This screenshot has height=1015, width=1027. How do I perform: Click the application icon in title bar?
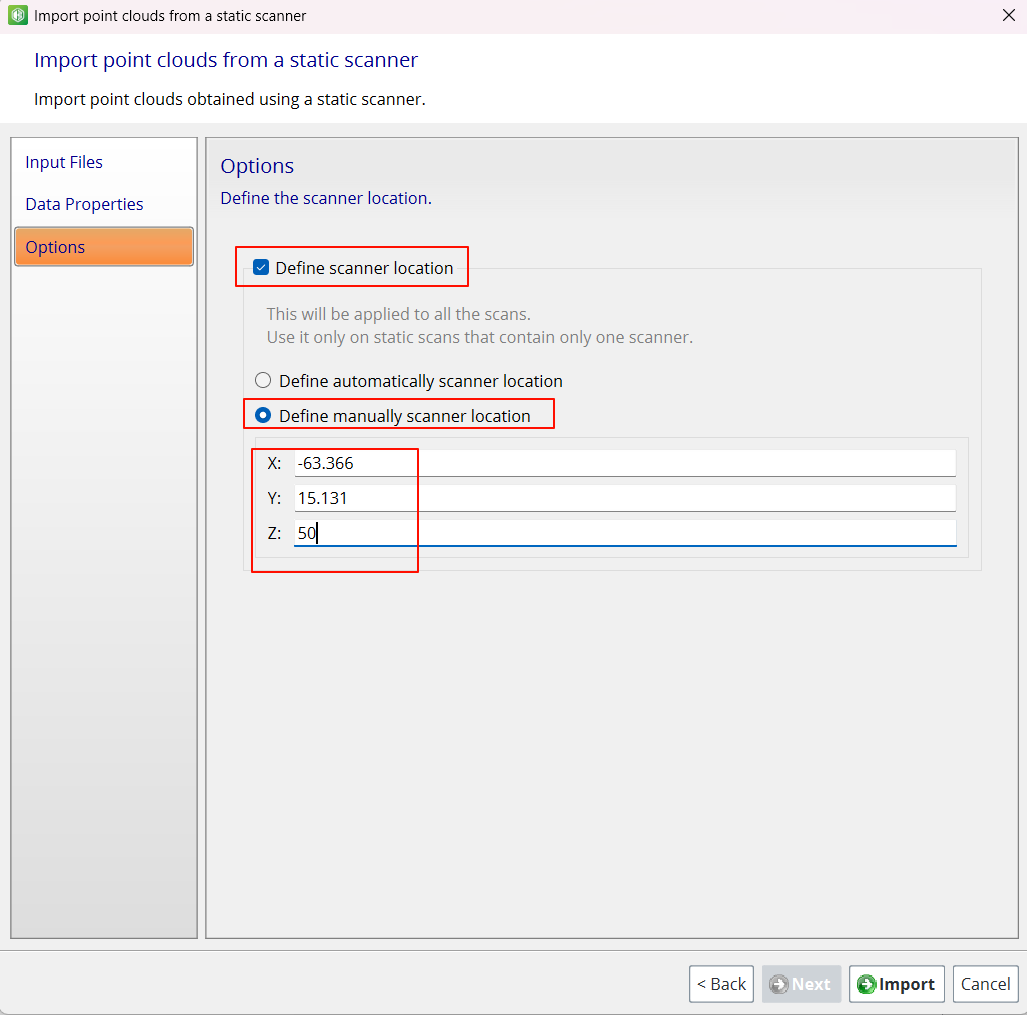coord(18,15)
